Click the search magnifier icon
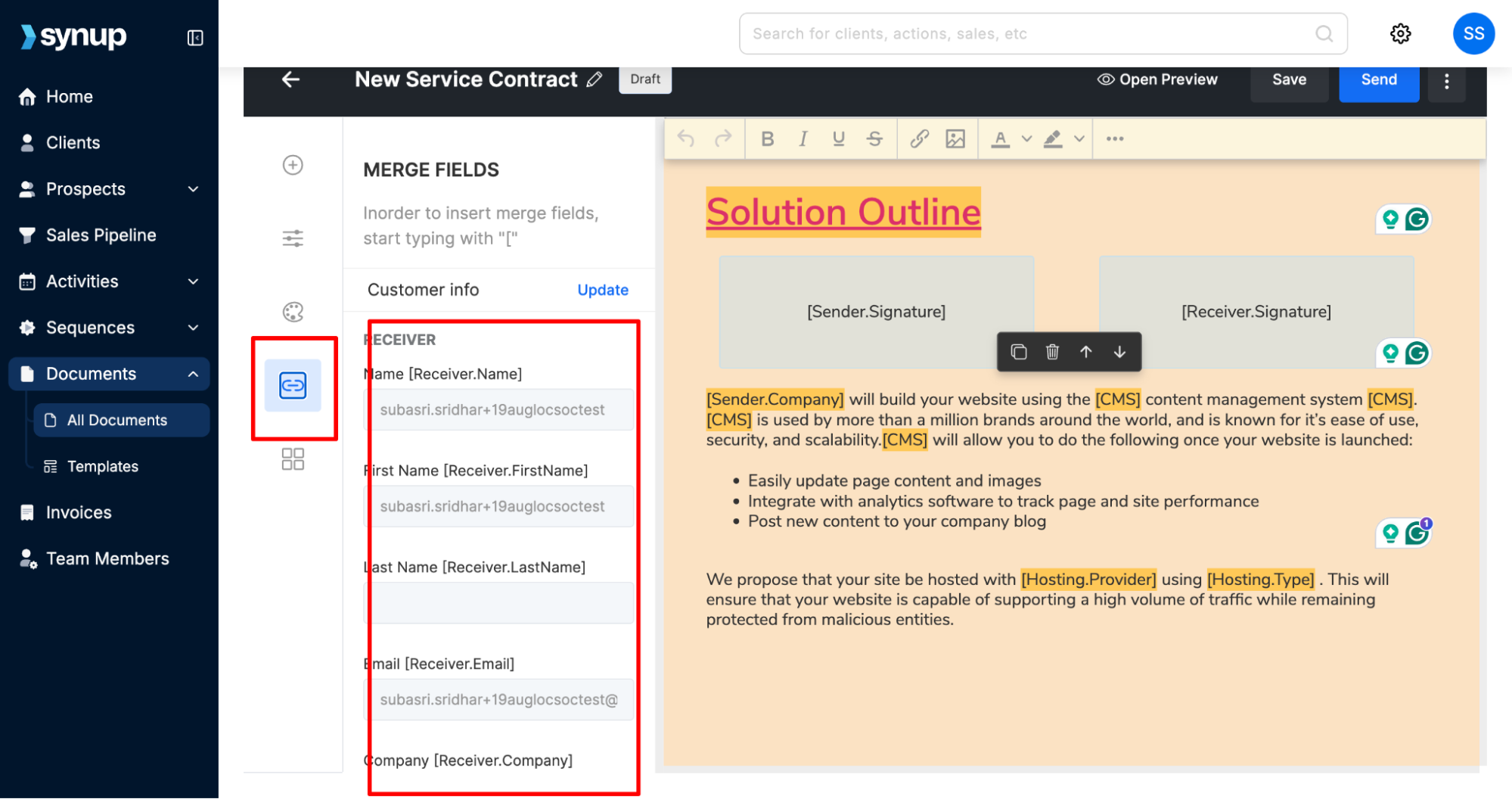 pyautogui.click(x=1324, y=34)
